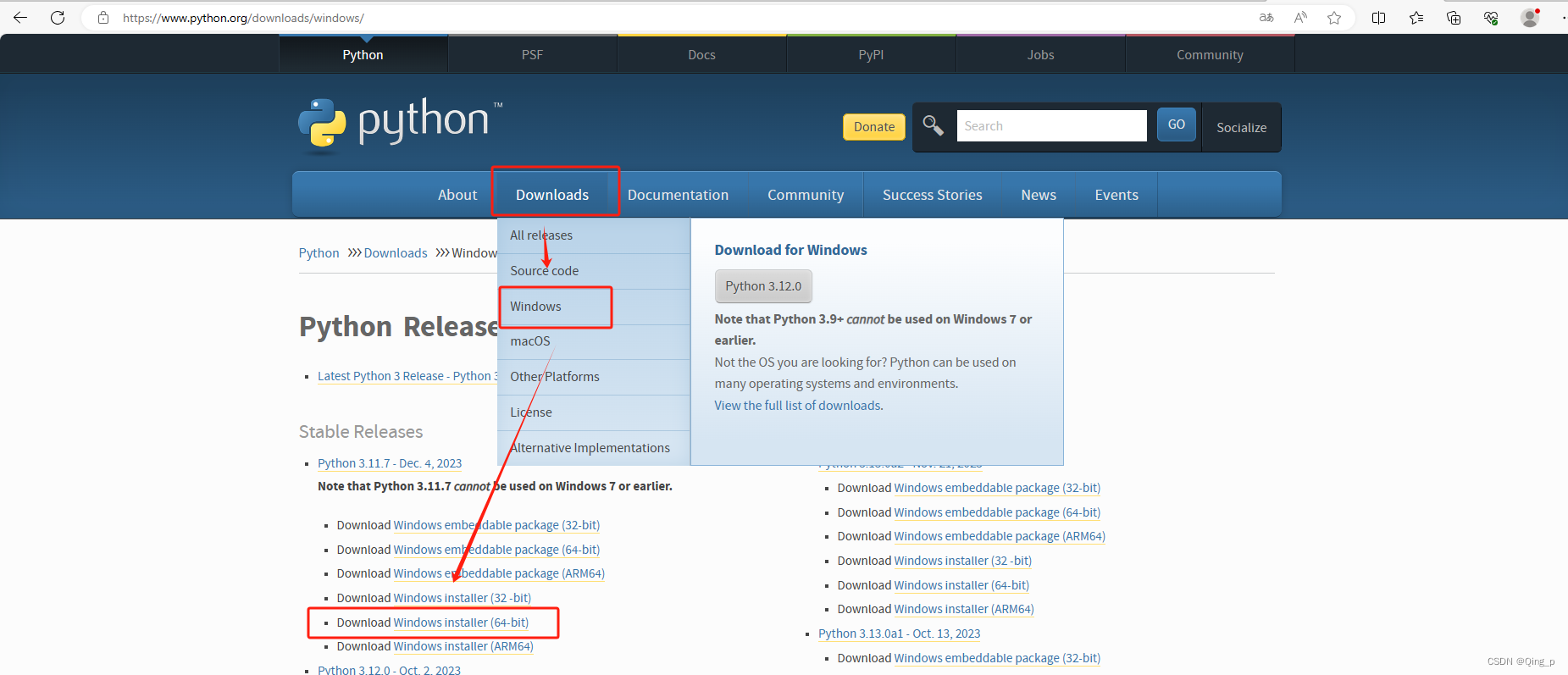
Task: Download first right column embeddable package (ARM64)
Action: tap(1000, 536)
